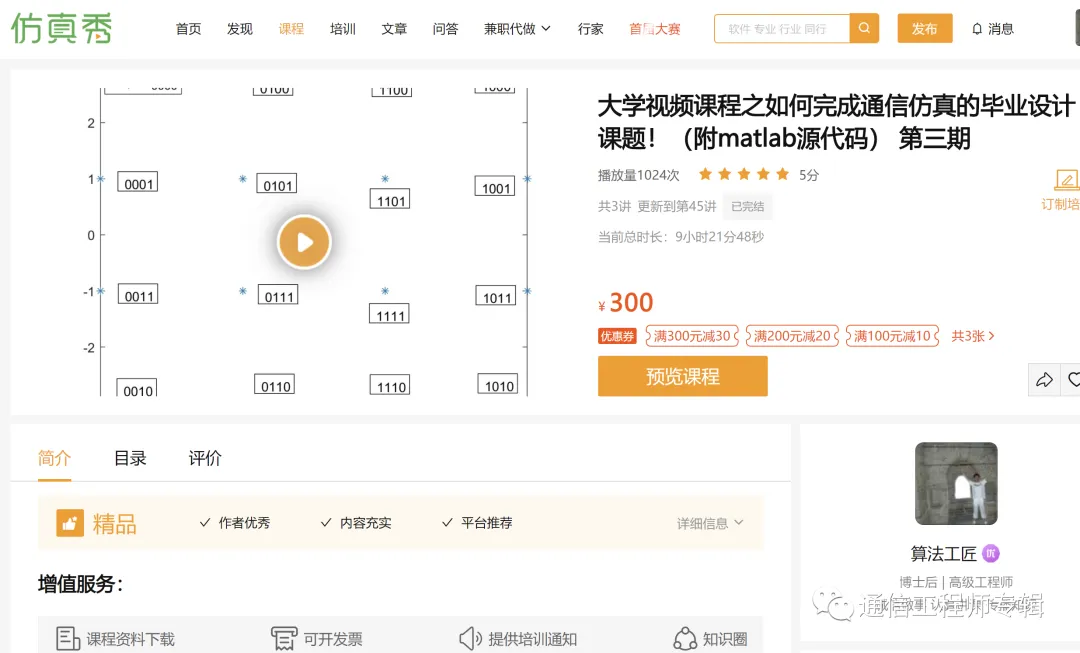Click the 0101 constellation label
Viewport: 1080px width, 653px height.
(x=277, y=184)
